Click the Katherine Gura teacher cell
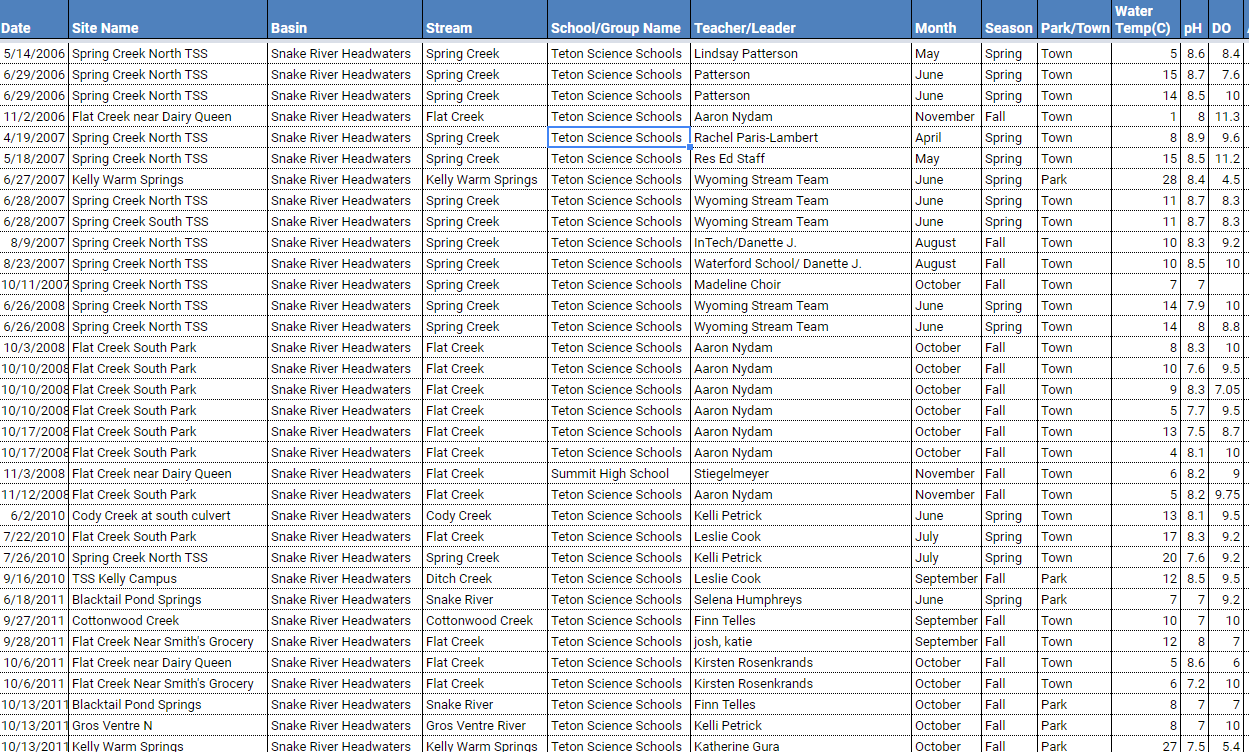Viewport: 1249px width, 752px height. (737, 746)
